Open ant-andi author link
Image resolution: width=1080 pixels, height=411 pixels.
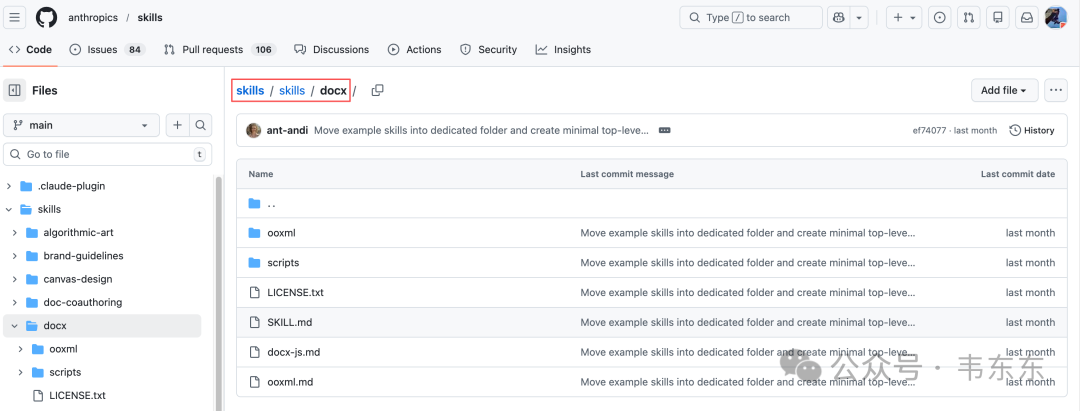[288, 130]
